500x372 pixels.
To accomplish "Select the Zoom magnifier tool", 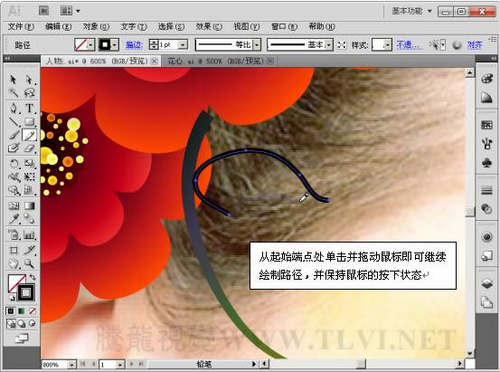I will click(29, 263).
